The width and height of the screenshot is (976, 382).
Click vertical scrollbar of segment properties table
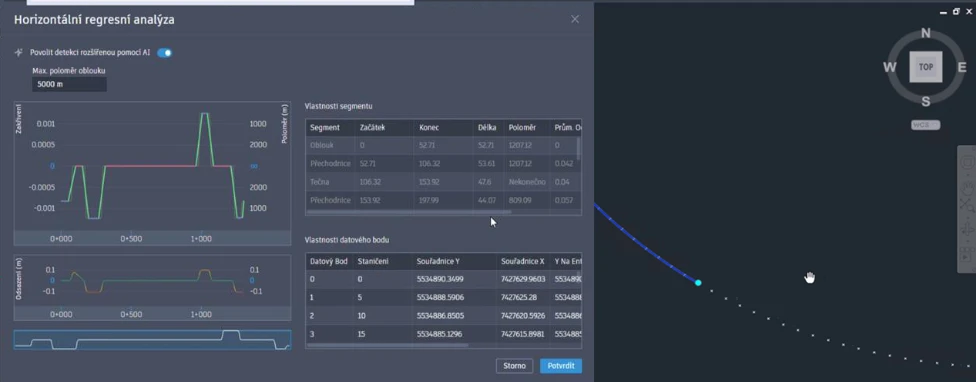579,149
